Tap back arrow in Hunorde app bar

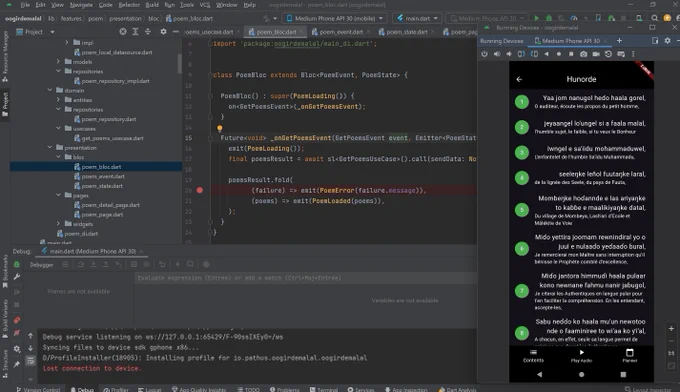(x=520, y=79)
